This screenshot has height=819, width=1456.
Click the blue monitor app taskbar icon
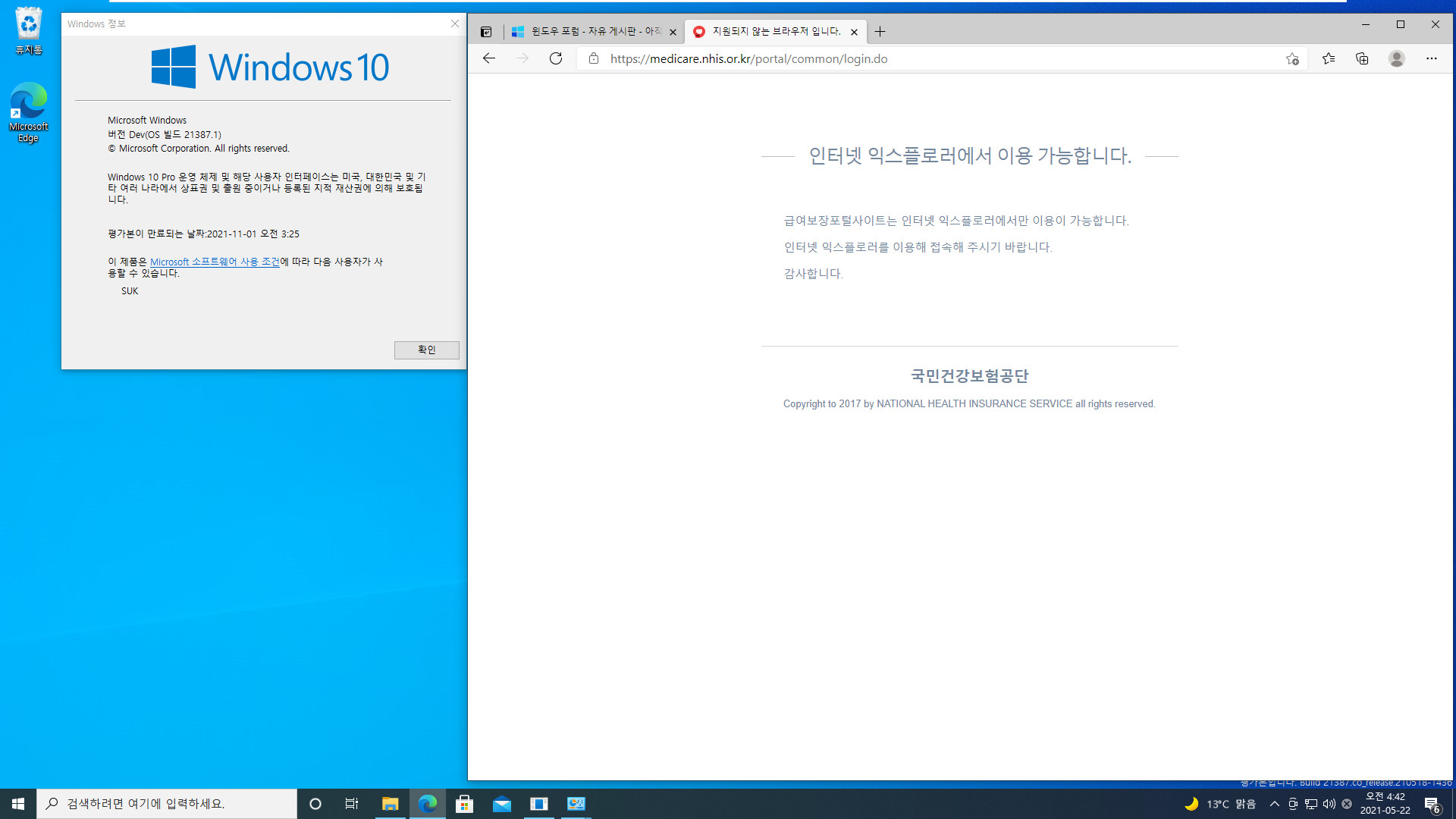[x=576, y=804]
